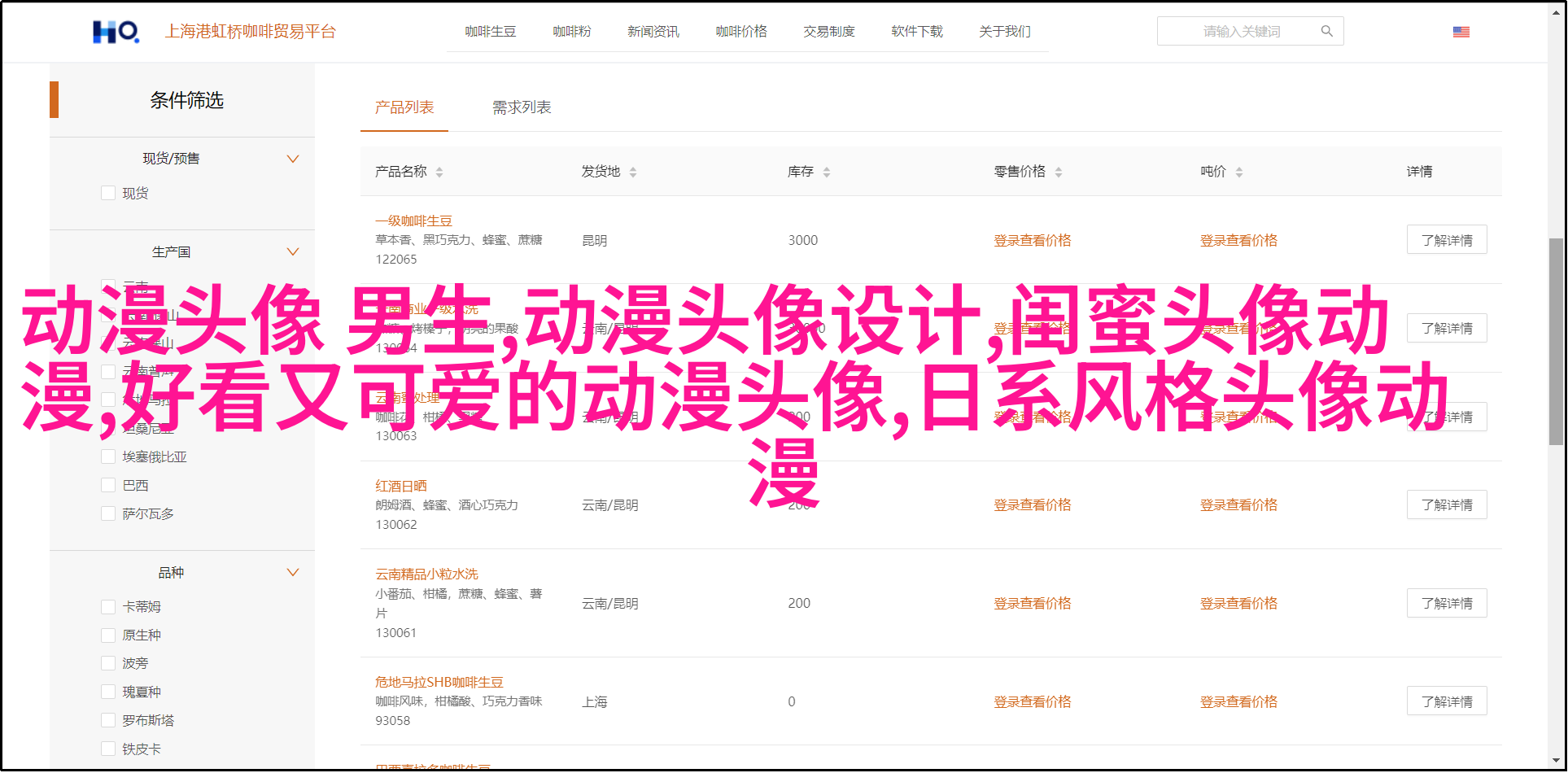The width and height of the screenshot is (1568, 773).
Task: Switch language via the US flag icon
Action: [1461, 32]
